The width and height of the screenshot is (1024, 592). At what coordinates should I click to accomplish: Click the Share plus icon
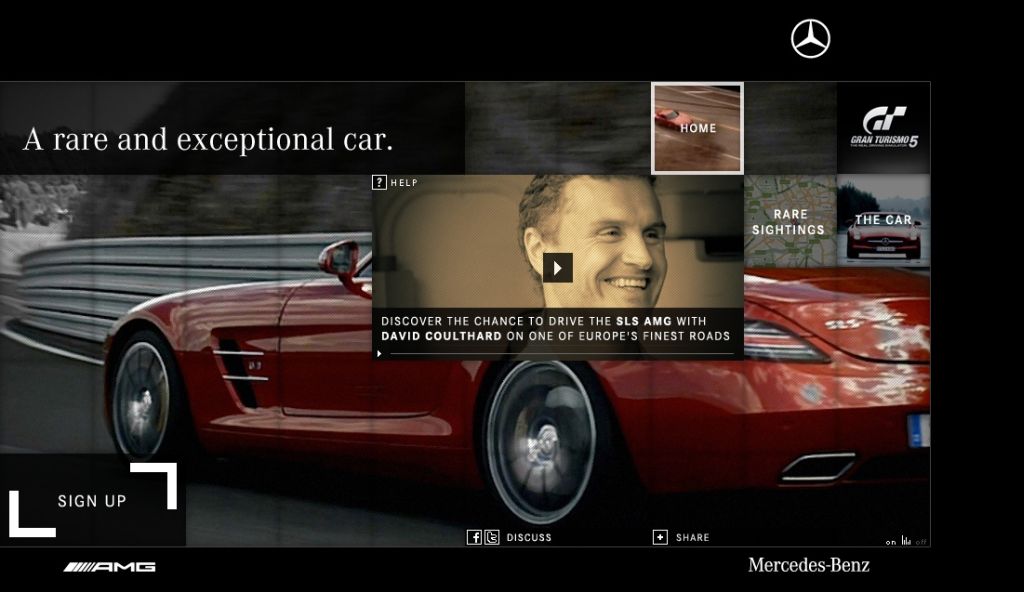[660, 537]
